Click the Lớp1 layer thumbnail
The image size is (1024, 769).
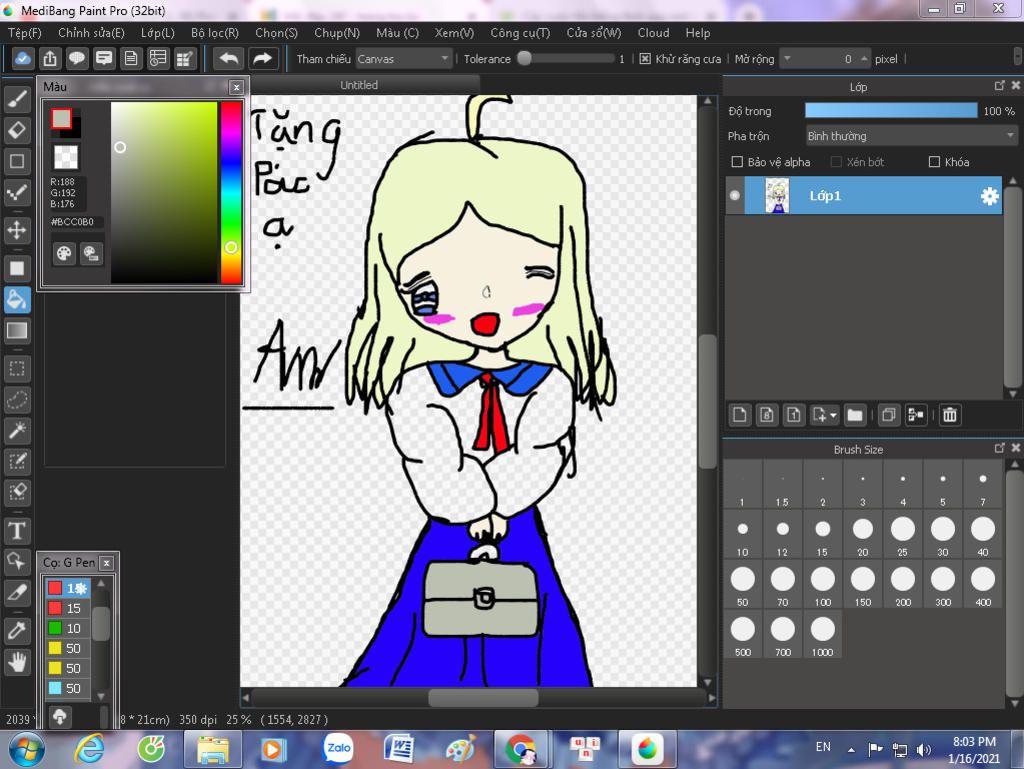776,195
